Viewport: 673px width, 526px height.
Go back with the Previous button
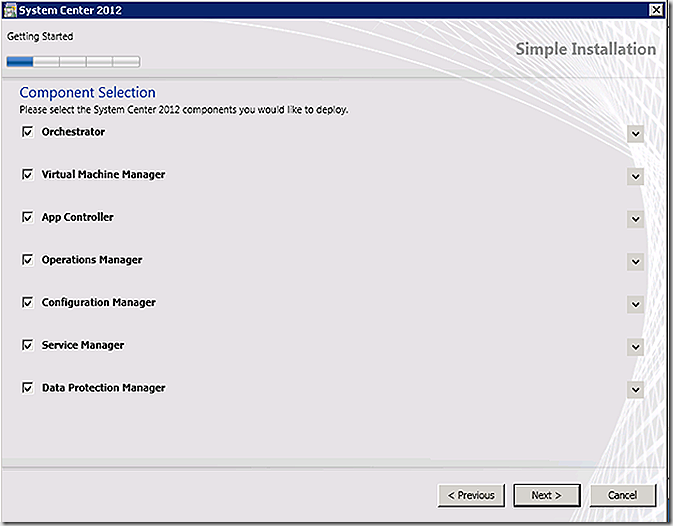(x=471, y=496)
